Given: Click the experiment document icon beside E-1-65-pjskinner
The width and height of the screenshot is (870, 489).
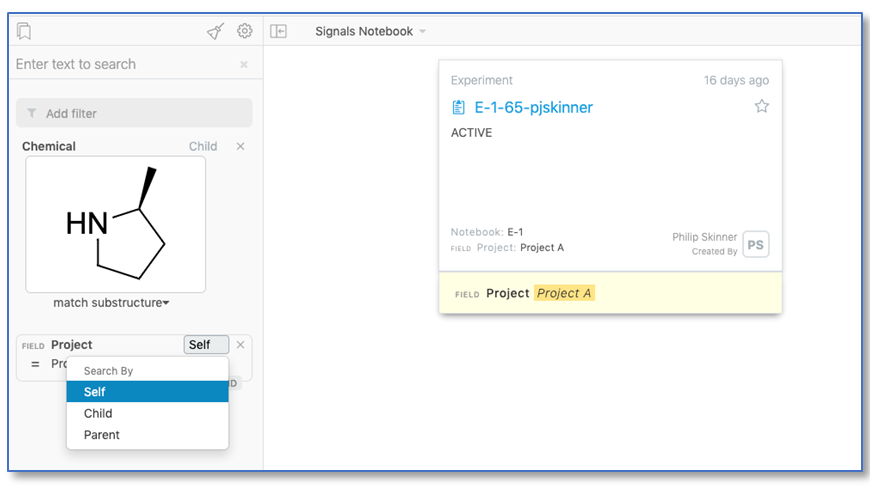Looking at the screenshot, I should pyautogui.click(x=459, y=107).
